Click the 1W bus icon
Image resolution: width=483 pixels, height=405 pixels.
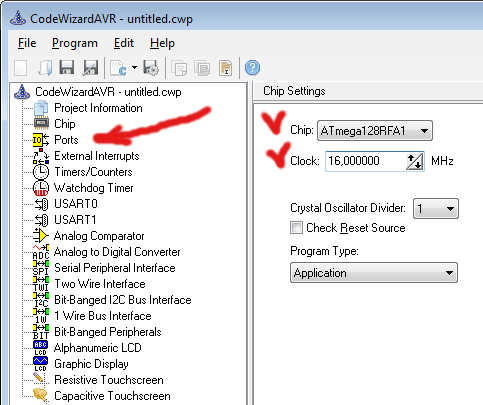coord(41,316)
